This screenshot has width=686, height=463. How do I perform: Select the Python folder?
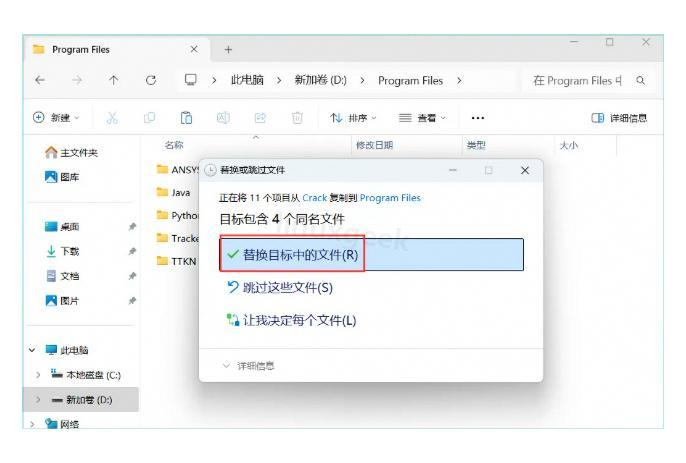point(177,215)
